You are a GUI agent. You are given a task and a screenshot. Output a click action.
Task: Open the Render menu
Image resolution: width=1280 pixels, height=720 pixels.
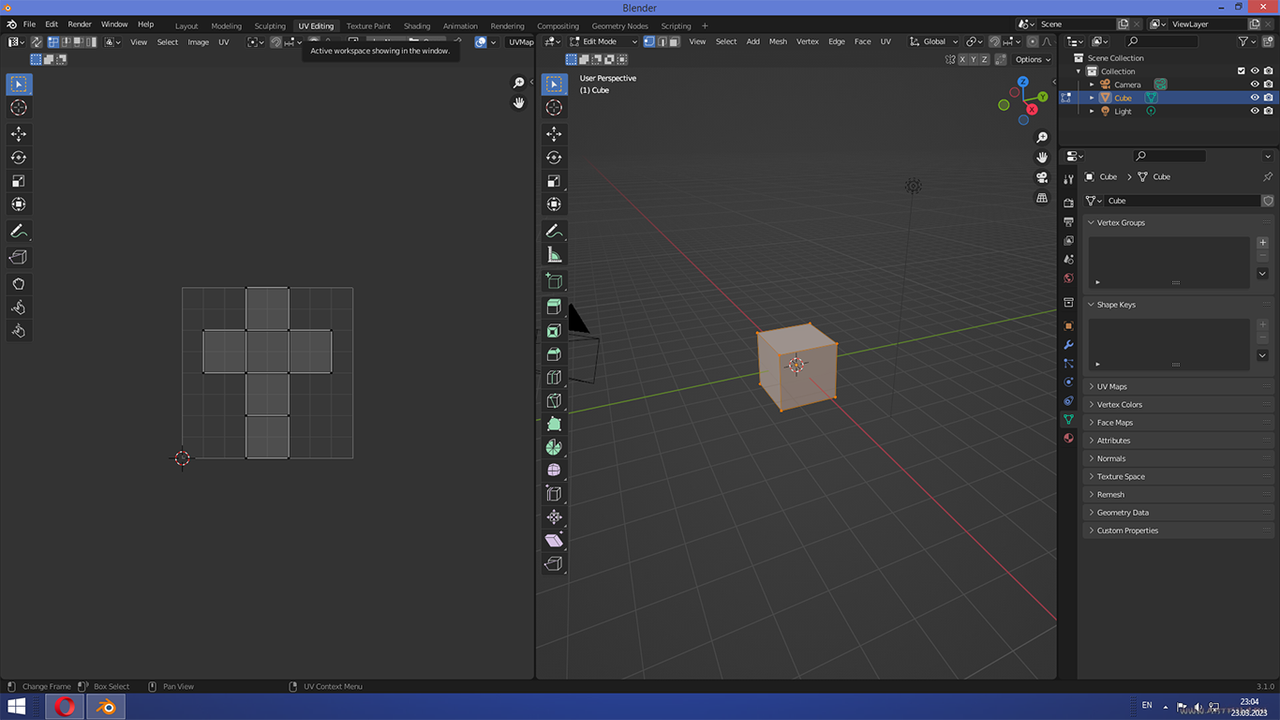pos(80,24)
